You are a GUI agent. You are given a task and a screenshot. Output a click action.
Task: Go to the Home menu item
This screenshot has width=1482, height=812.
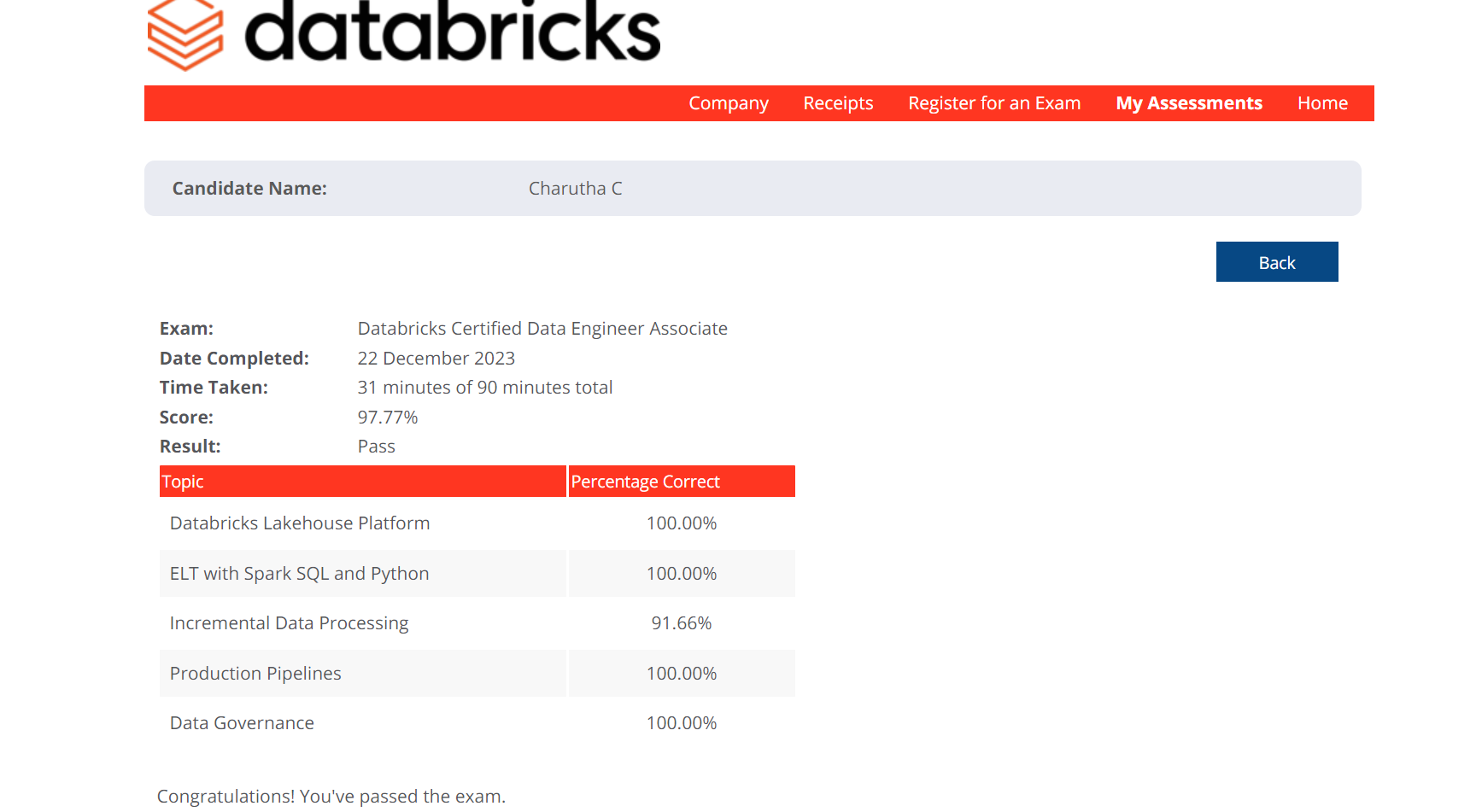pyautogui.click(x=1322, y=103)
